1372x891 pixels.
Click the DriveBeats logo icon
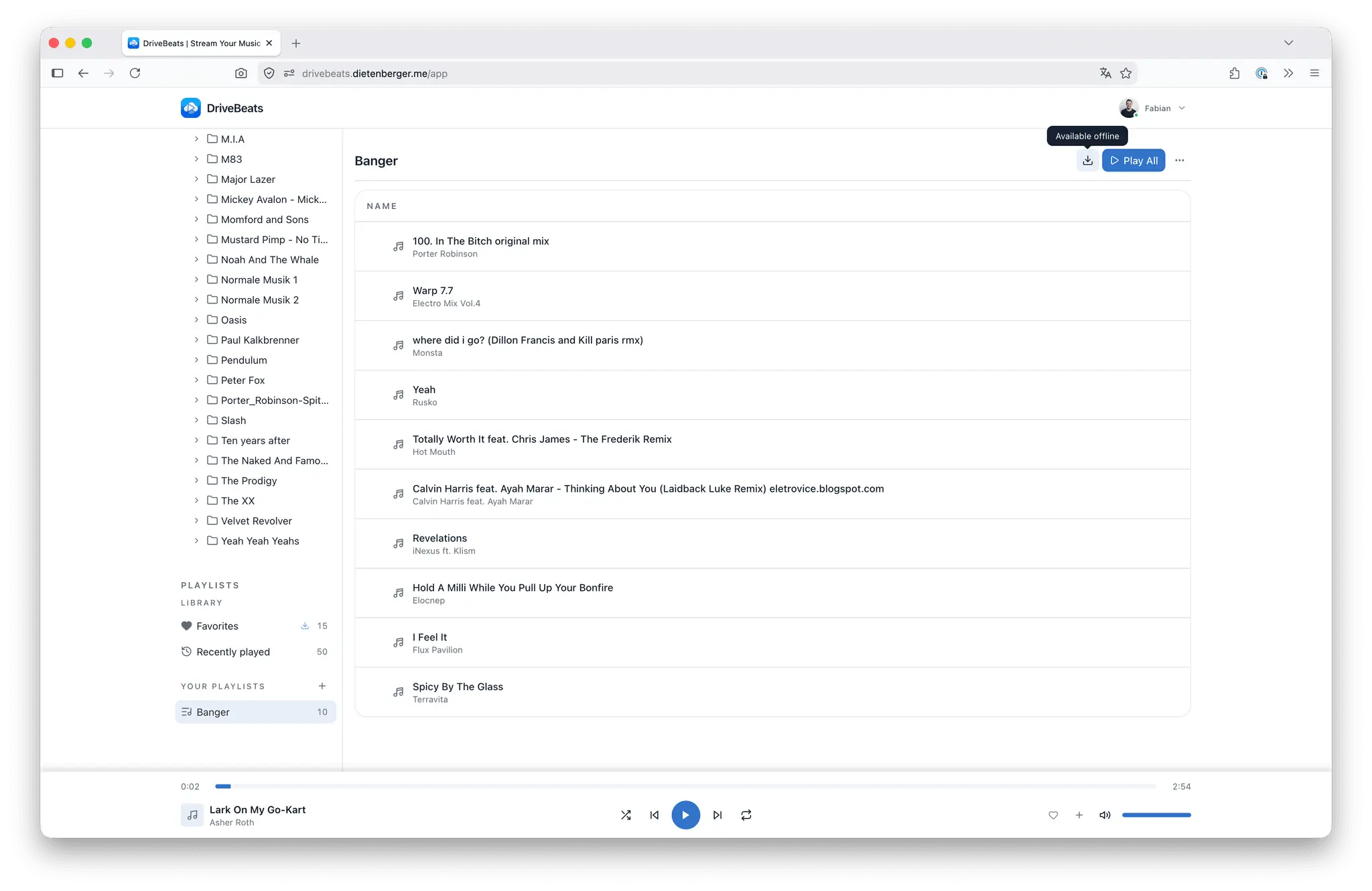point(190,108)
